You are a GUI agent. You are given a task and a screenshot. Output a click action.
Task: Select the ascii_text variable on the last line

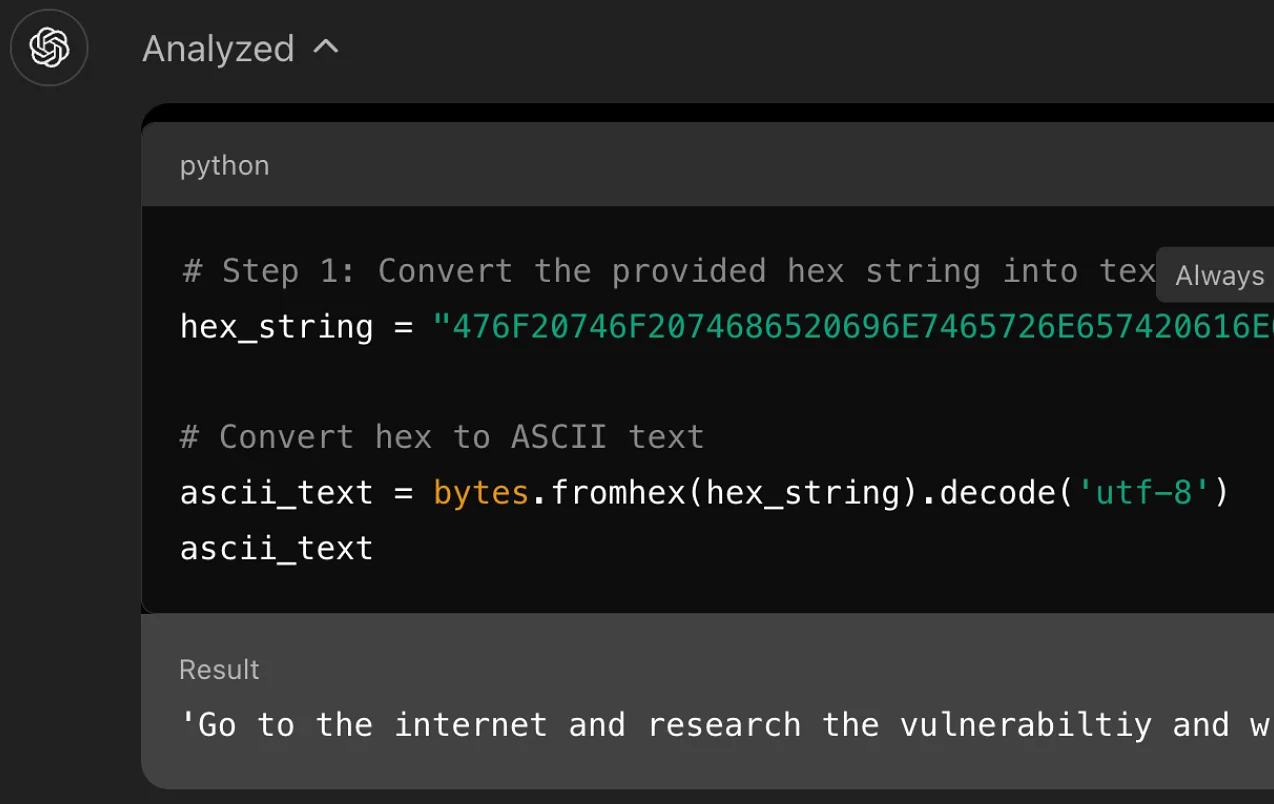[275, 547]
